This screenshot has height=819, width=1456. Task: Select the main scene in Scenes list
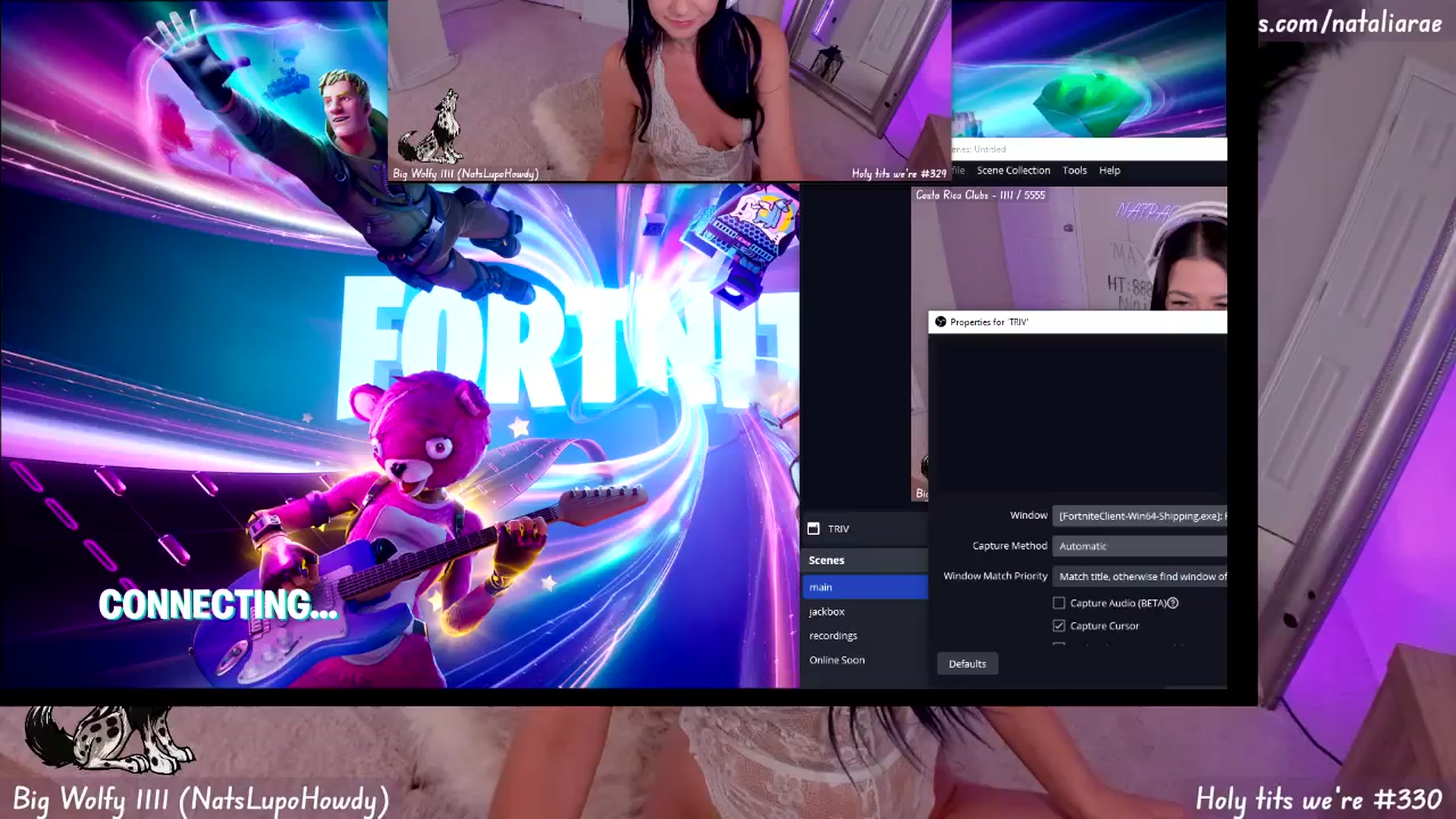865,587
